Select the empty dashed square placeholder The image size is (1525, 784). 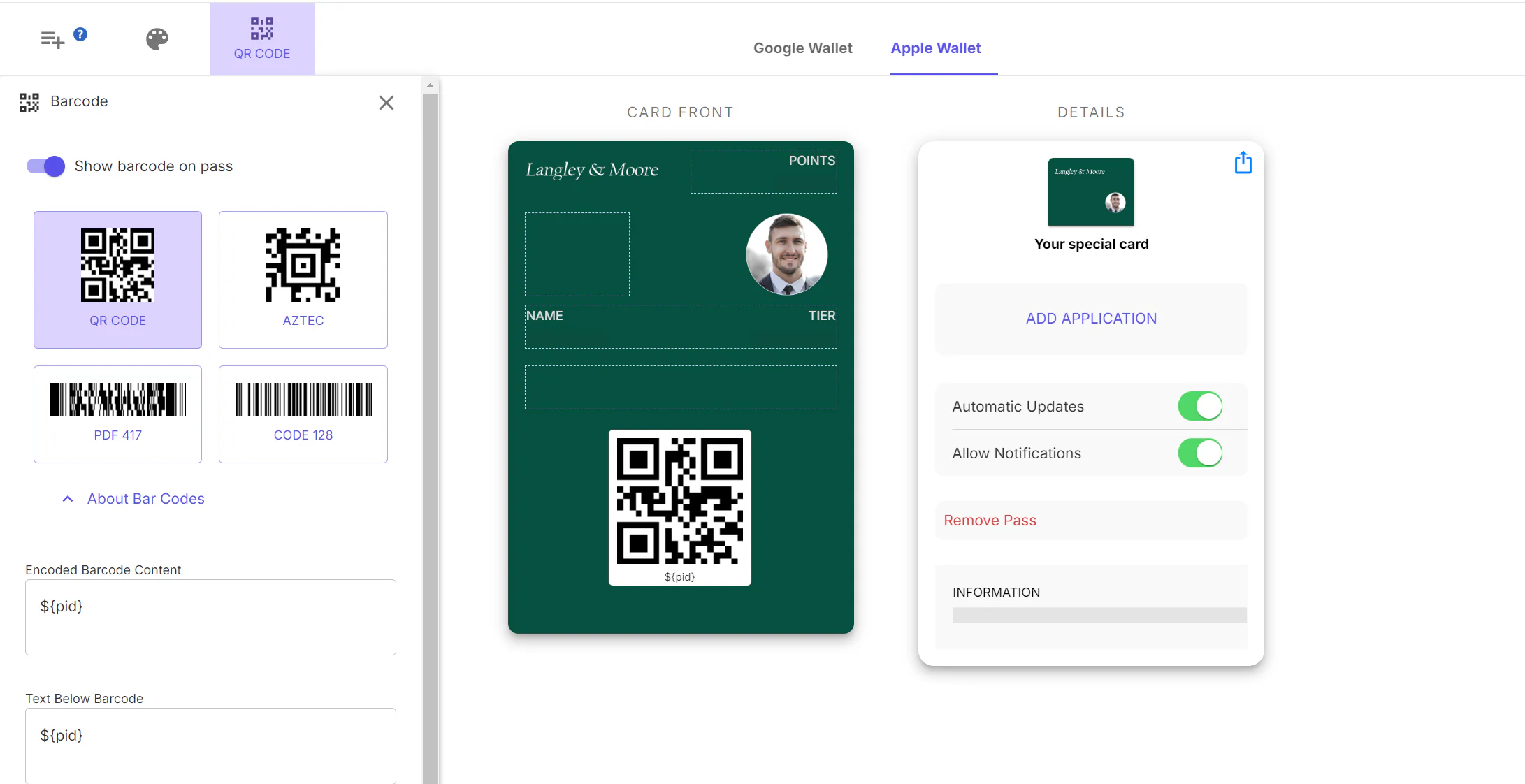(x=577, y=254)
